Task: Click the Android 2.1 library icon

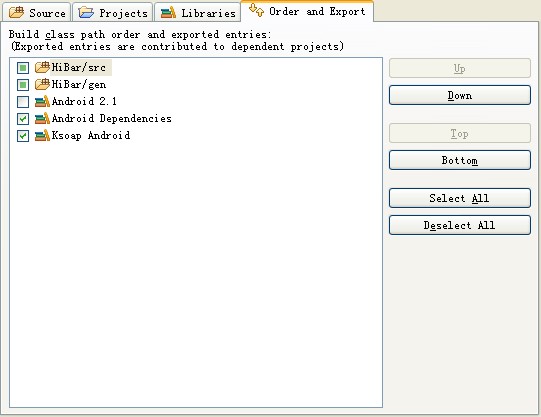Action: click(42, 101)
